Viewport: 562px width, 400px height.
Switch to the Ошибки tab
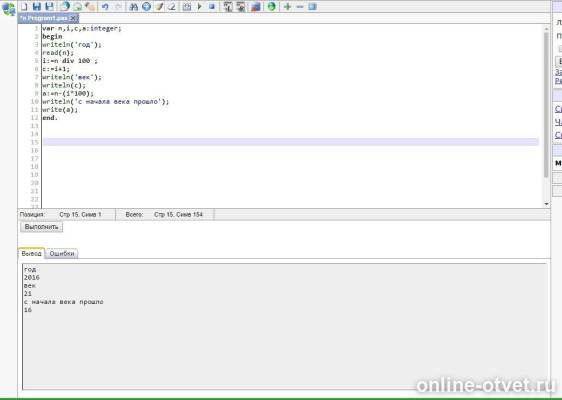pos(62,253)
